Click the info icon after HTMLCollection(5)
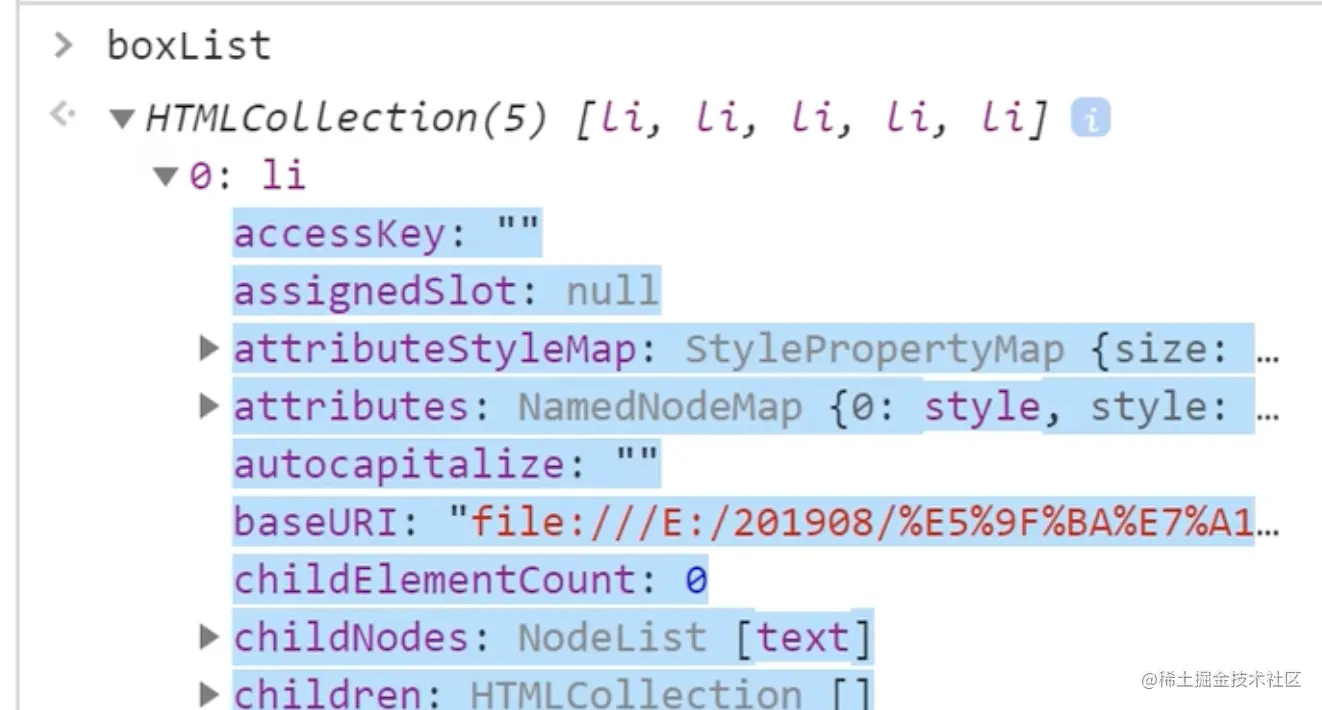1322x710 pixels. [x=1091, y=119]
